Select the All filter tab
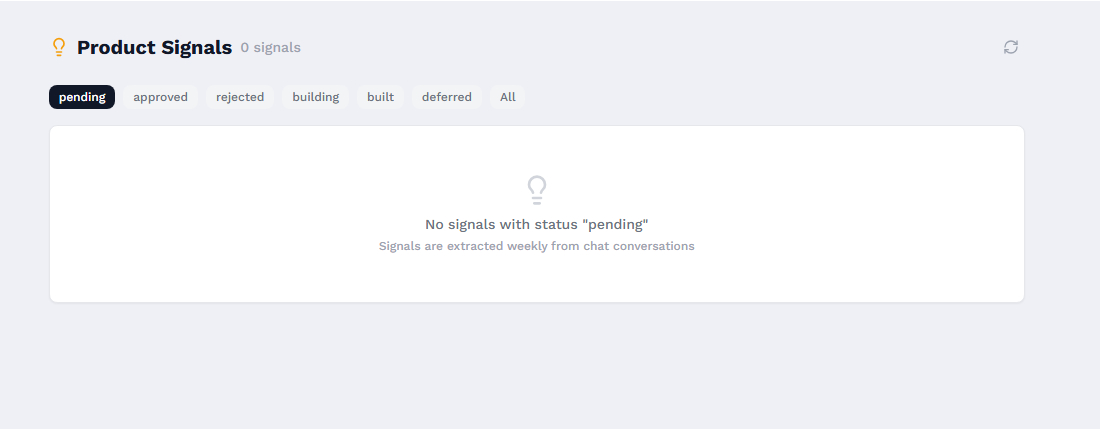The height and width of the screenshot is (429, 1100). pyautogui.click(x=508, y=97)
